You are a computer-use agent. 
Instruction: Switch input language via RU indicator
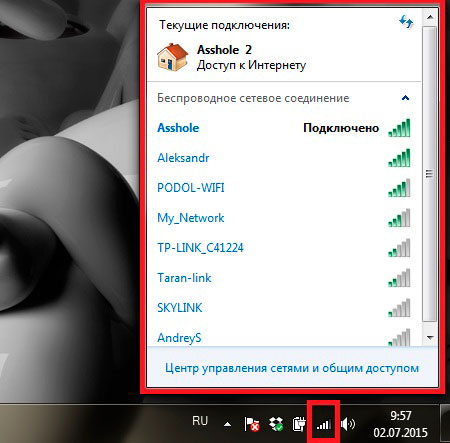[x=200, y=421]
